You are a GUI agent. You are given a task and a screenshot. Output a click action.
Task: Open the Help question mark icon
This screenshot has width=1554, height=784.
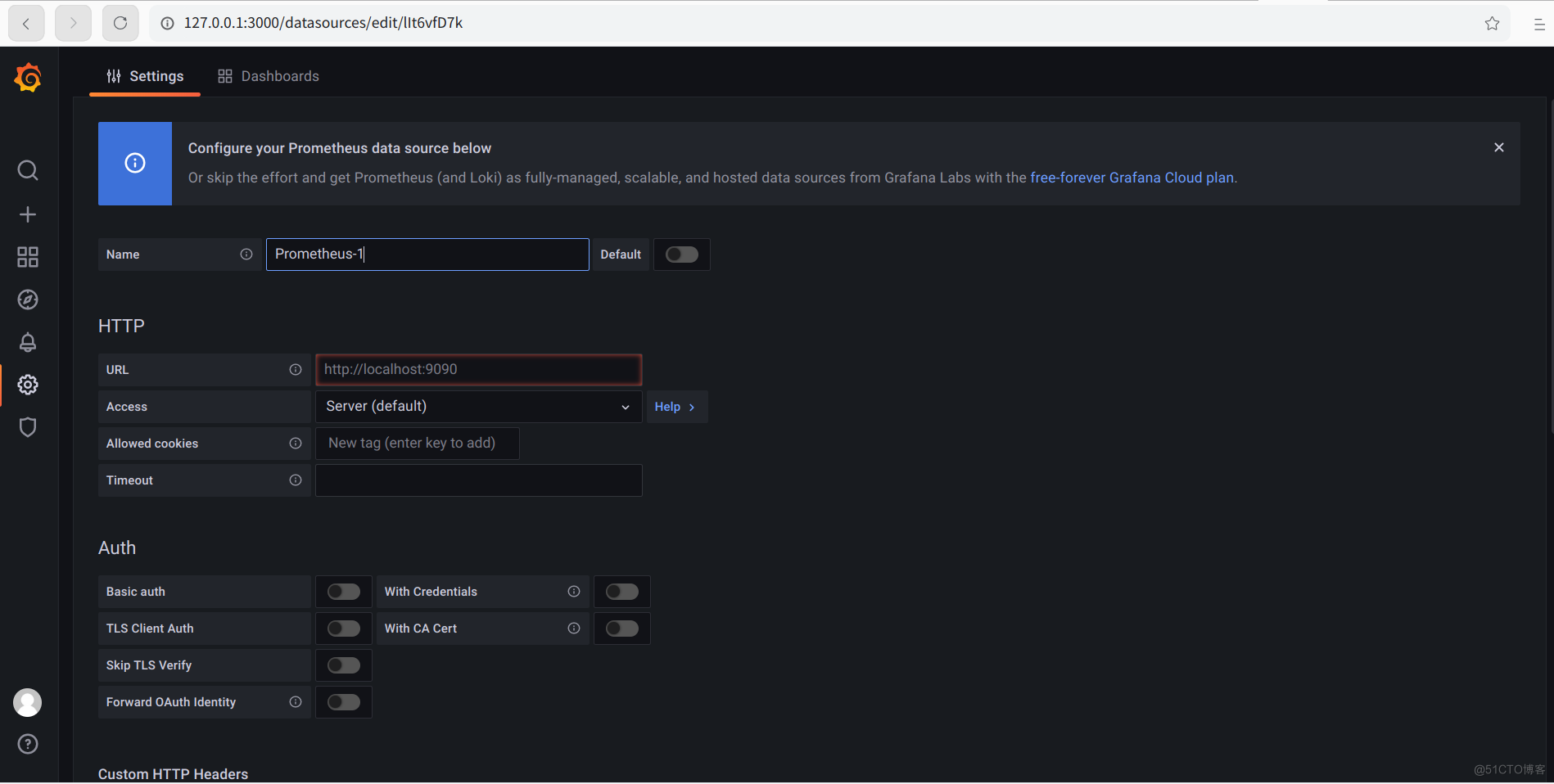[x=28, y=744]
